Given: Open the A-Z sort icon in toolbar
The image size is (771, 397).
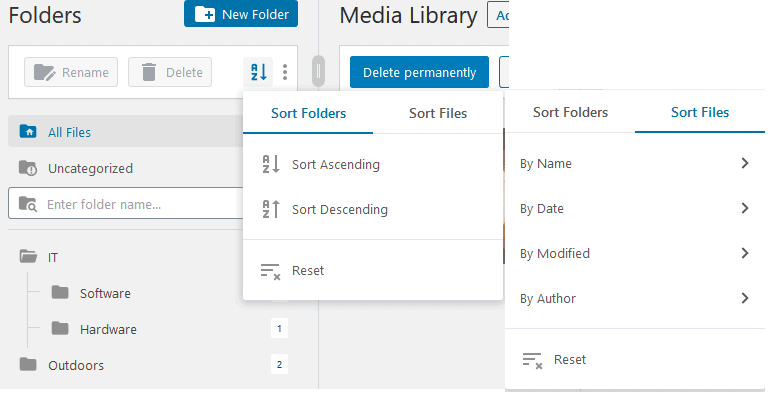Looking at the screenshot, I should tap(259, 72).
